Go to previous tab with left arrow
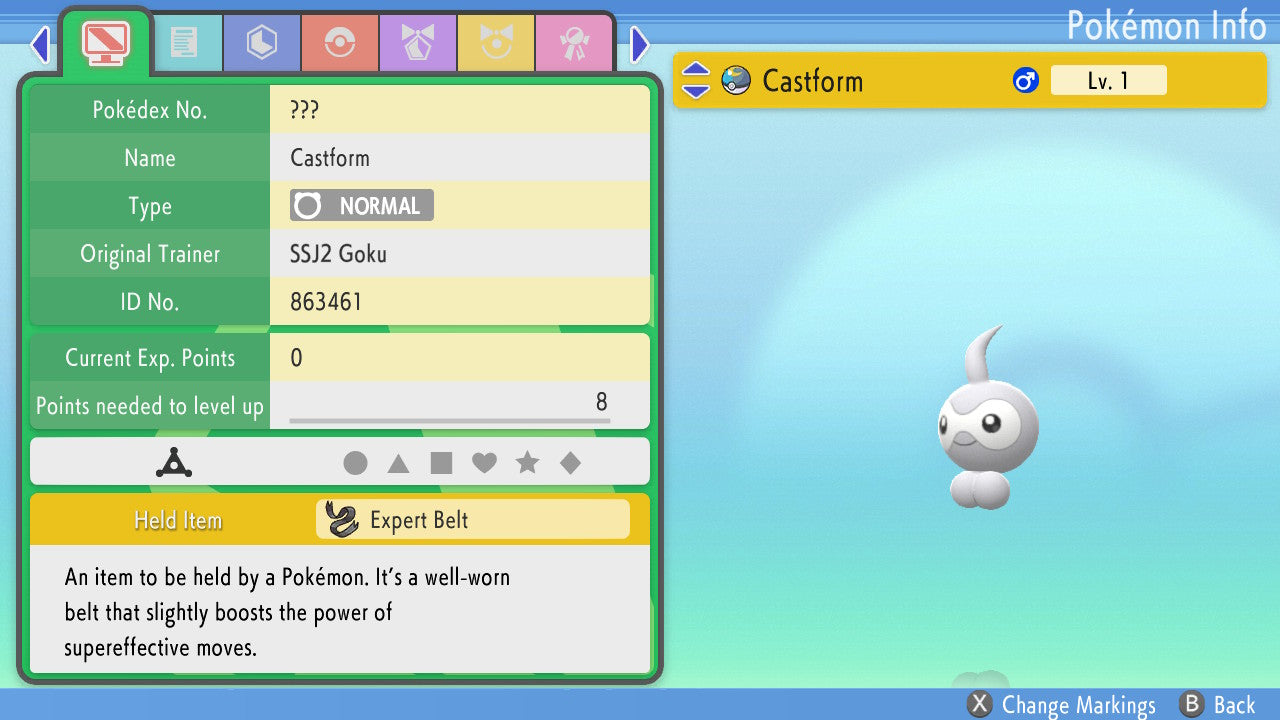The image size is (1280, 720). point(40,45)
